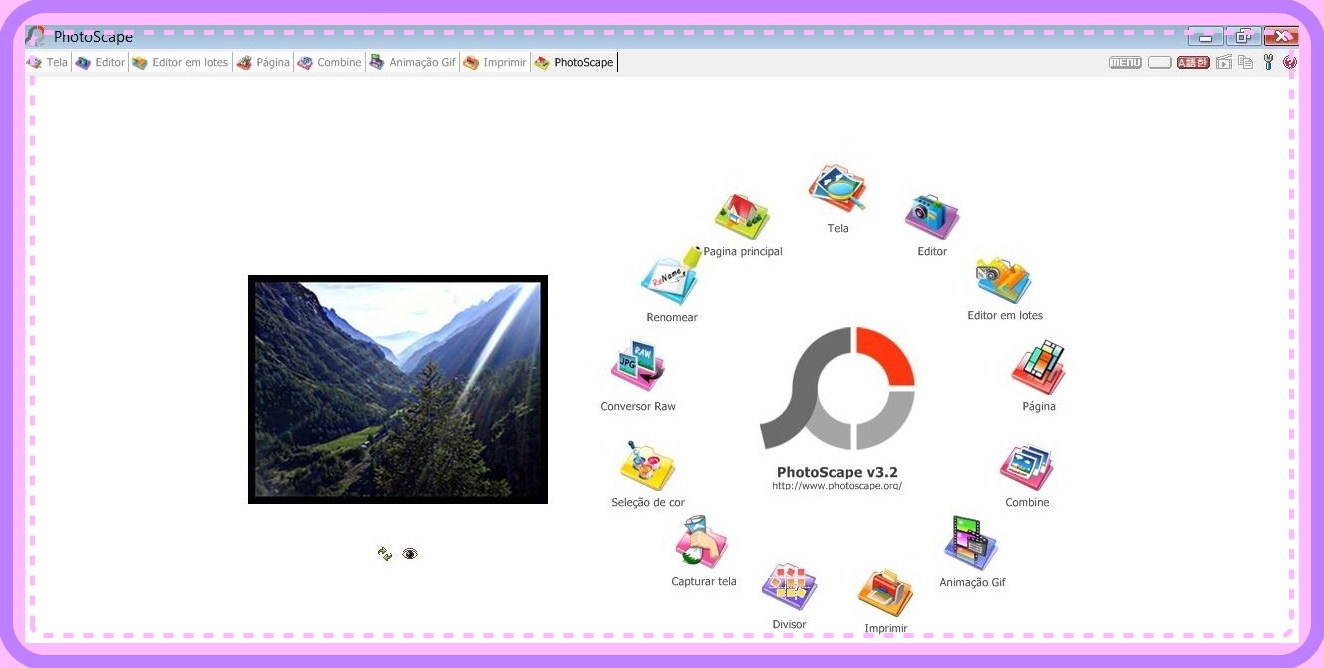
Task: Toggle the eye icon below the photo
Action: (410, 553)
